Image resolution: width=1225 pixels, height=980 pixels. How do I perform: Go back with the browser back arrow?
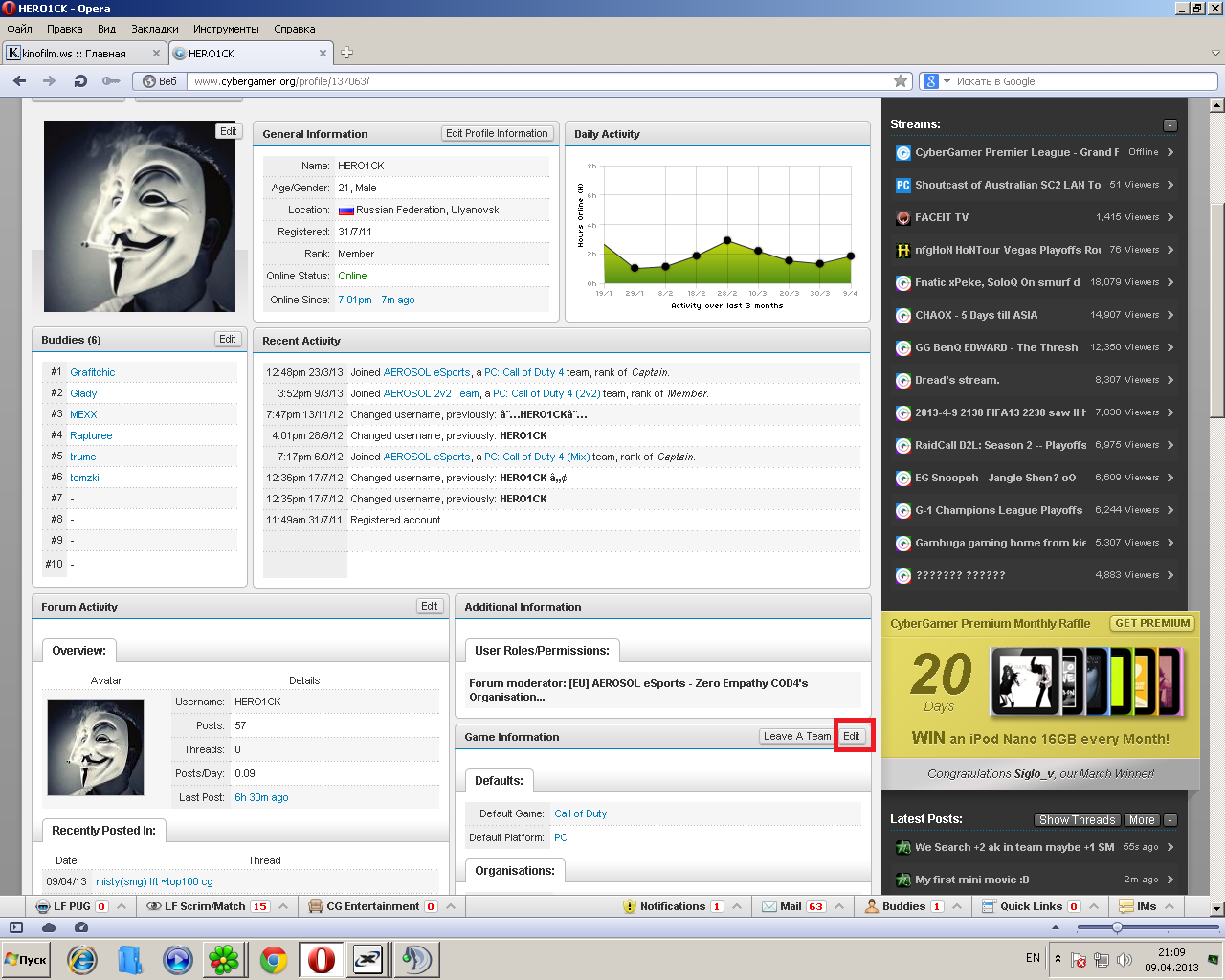(x=19, y=81)
